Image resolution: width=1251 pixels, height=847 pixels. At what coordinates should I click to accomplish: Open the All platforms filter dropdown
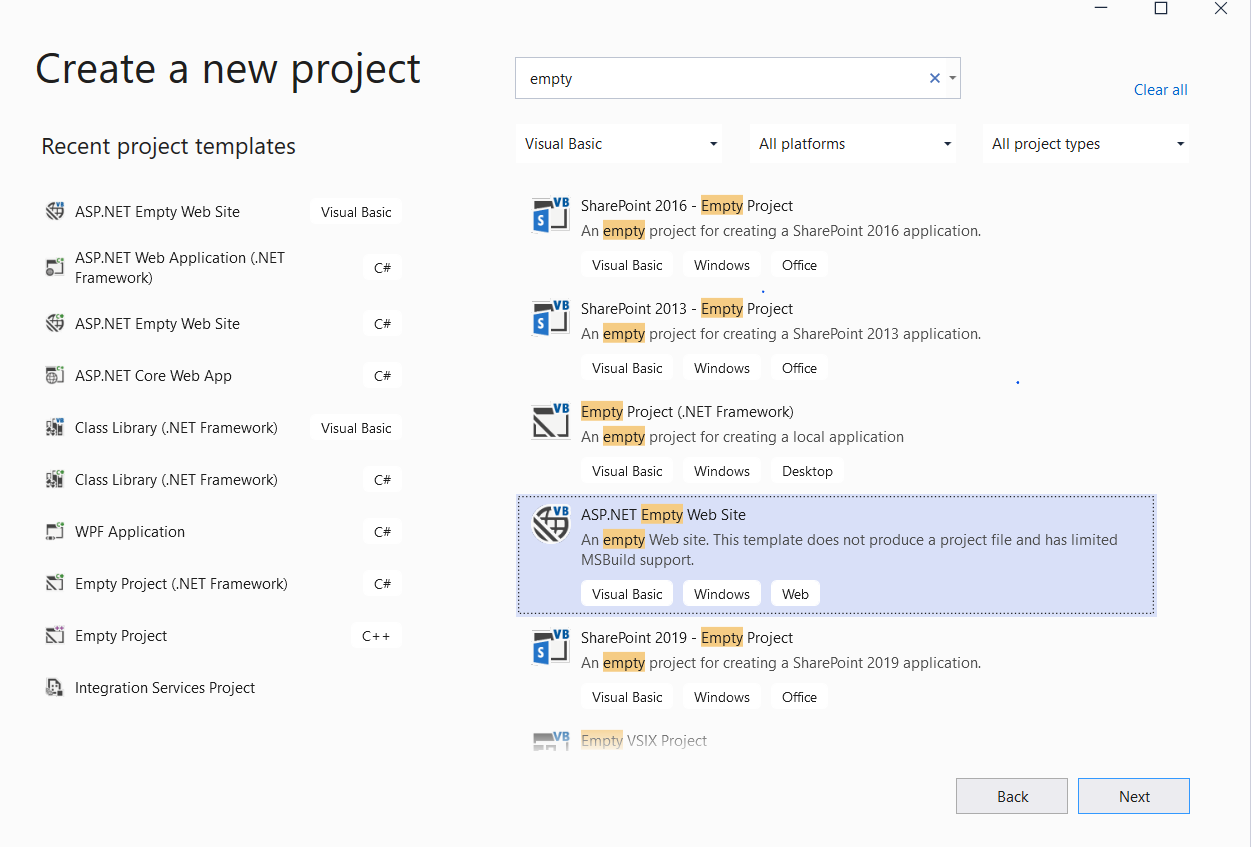pyautogui.click(x=853, y=144)
